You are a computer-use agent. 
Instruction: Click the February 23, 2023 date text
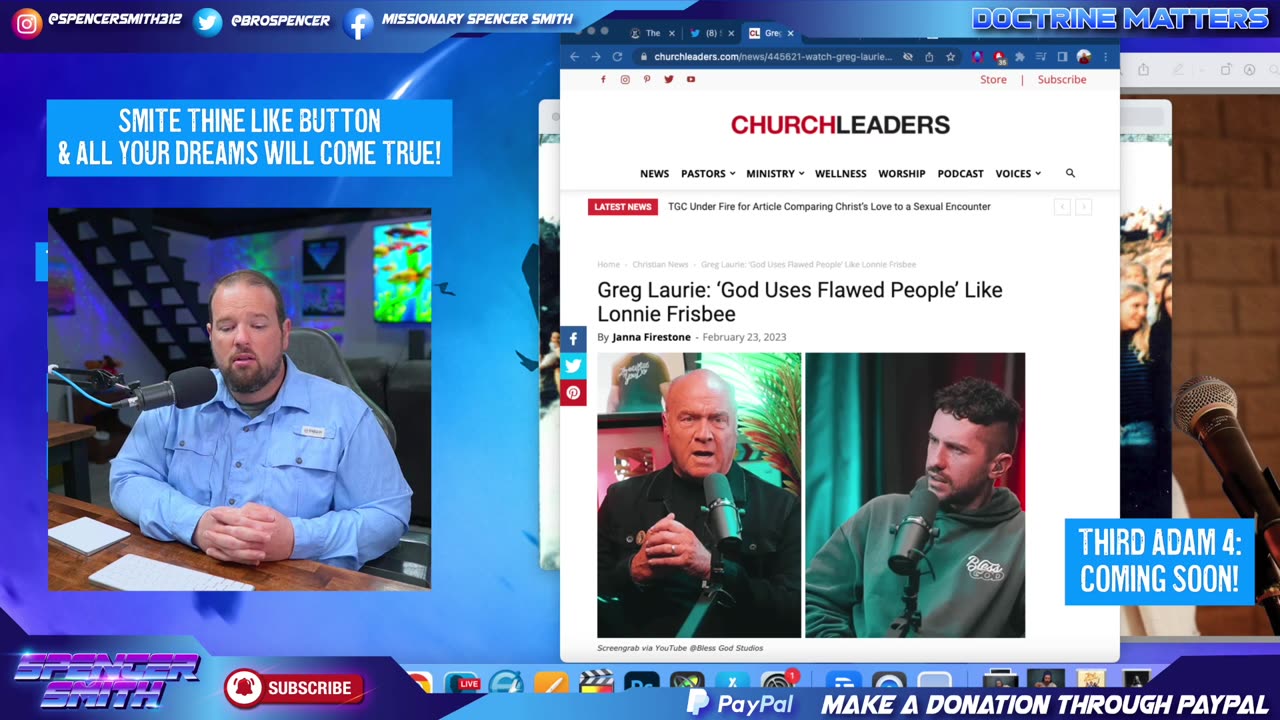point(744,337)
